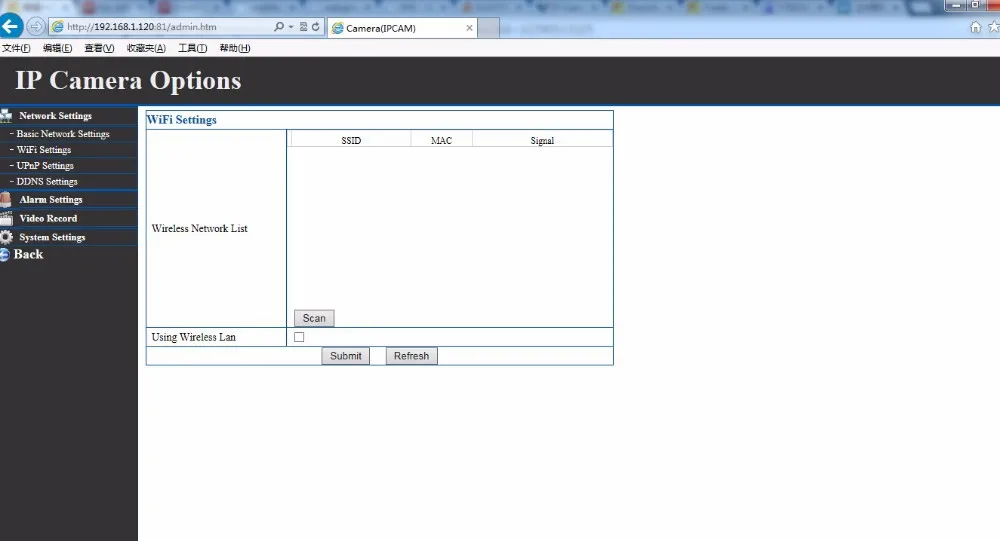
Task: Open System Settings section
Action: coord(52,237)
